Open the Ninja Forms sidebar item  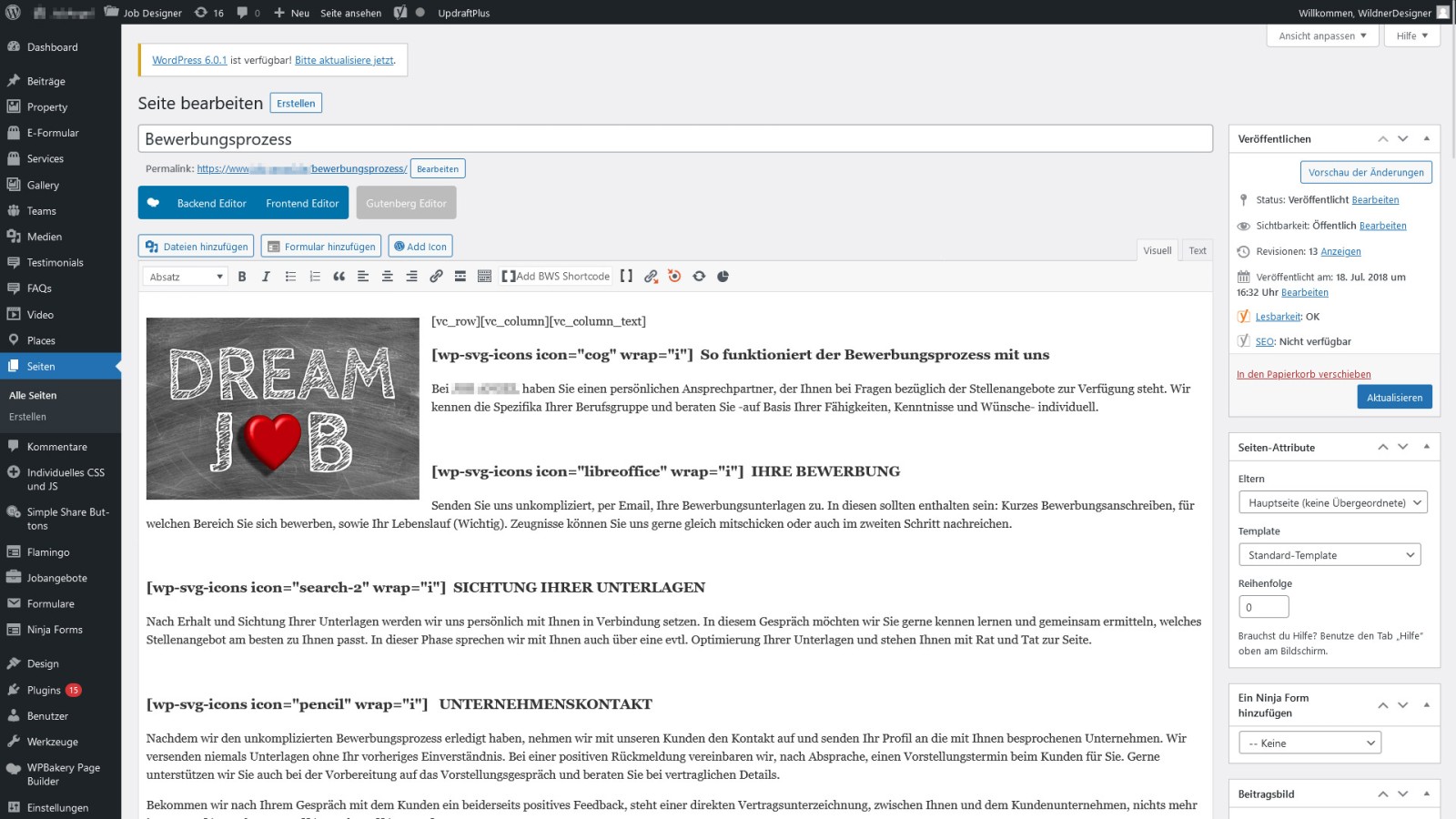pyautogui.click(x=53, y=629)
